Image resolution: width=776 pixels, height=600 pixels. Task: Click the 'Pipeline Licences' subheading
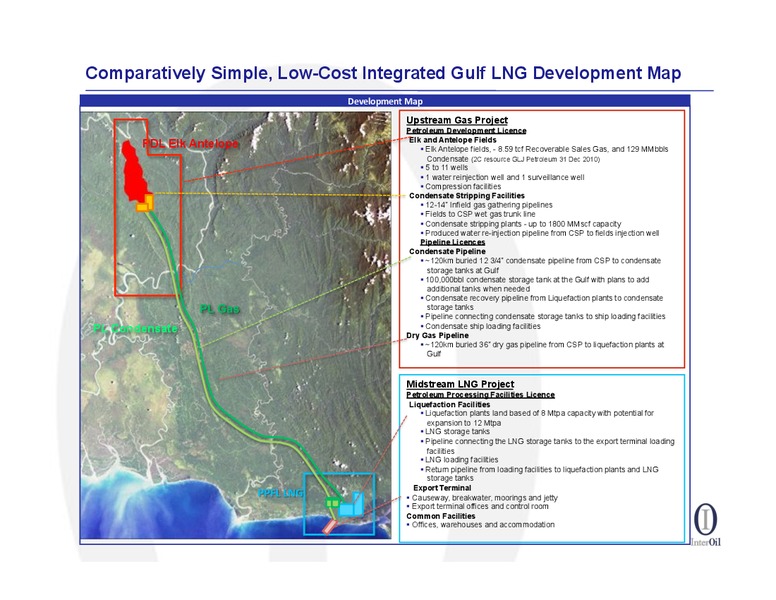(452, 242)
